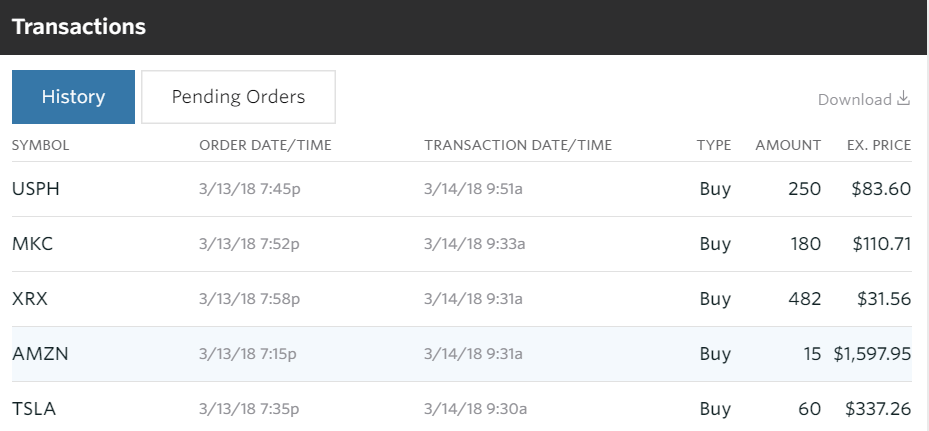Open the MKC stock symbol
Viewport: 929px width, 431px height.
pyautogui.click(x=32, y=244)
